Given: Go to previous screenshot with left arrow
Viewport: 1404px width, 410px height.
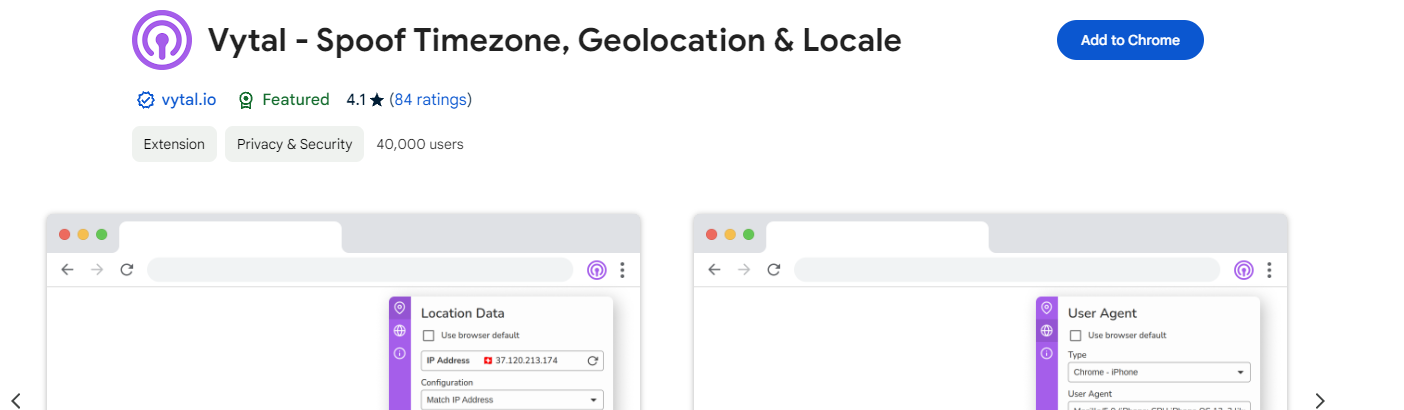Looking at the screenshot, I should click(16, 400).
